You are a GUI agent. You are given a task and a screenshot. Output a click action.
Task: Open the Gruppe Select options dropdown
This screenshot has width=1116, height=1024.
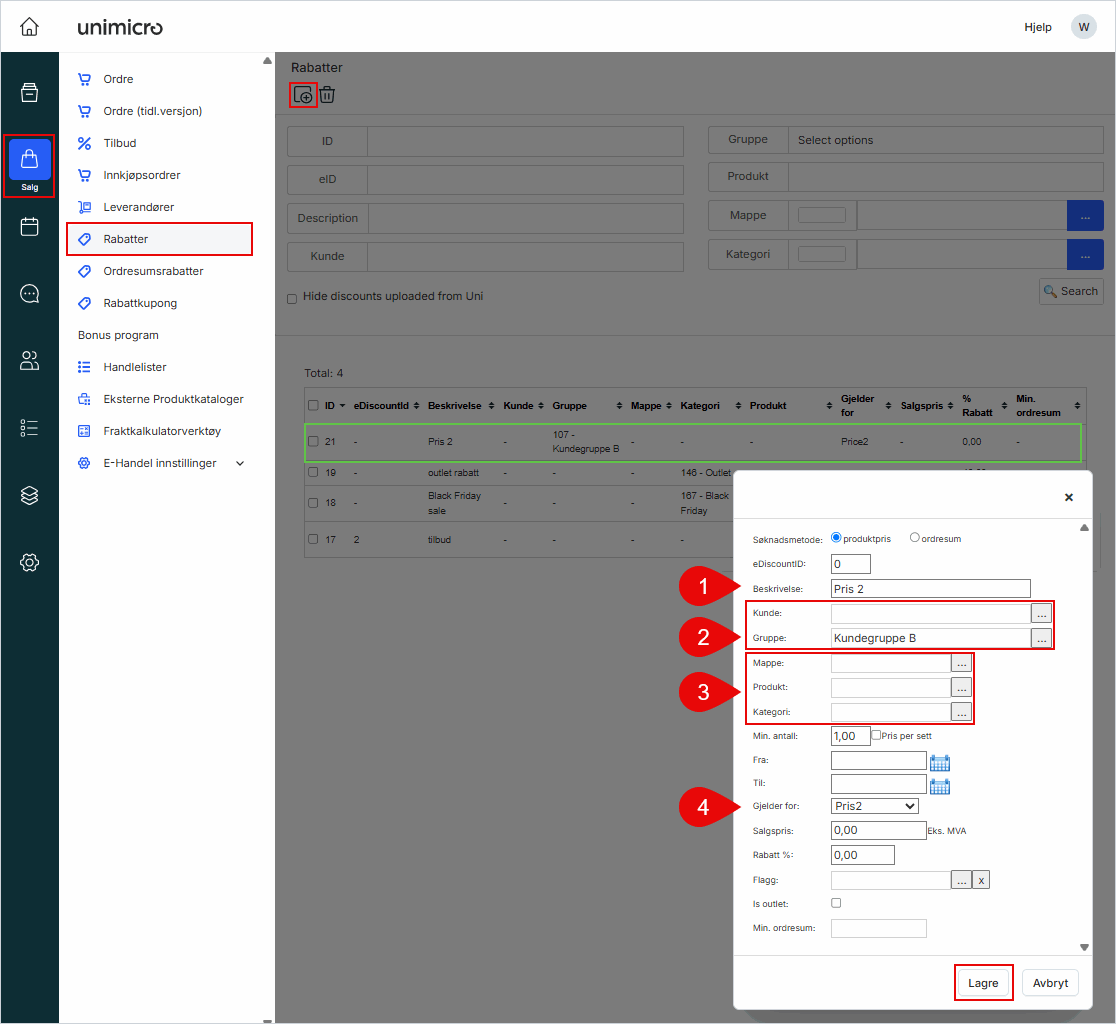945,140
